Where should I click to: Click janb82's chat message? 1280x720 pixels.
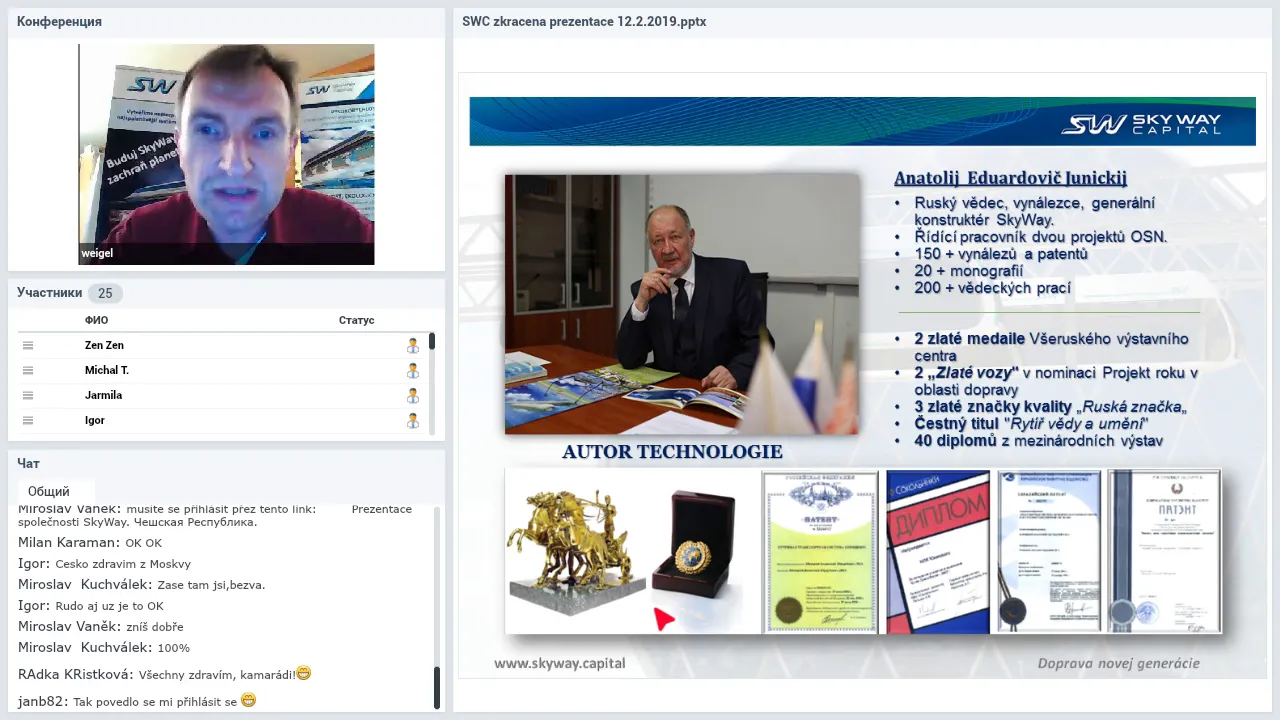(x=137, y=701)
